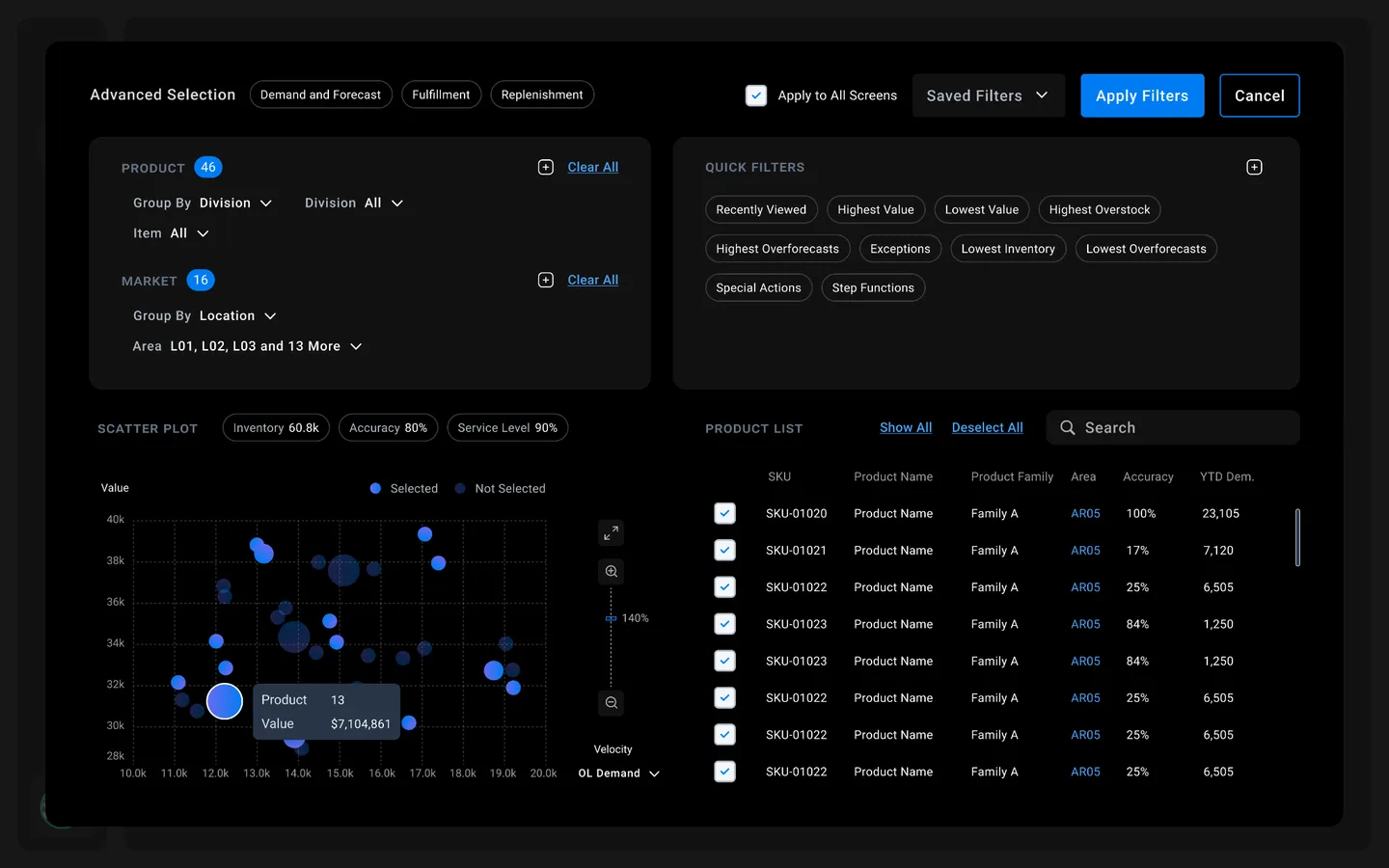The width and height of the screenshot is (1389, 868).
Task: Click the highlighted Product 13 bubble
Action: click(225, 701)
